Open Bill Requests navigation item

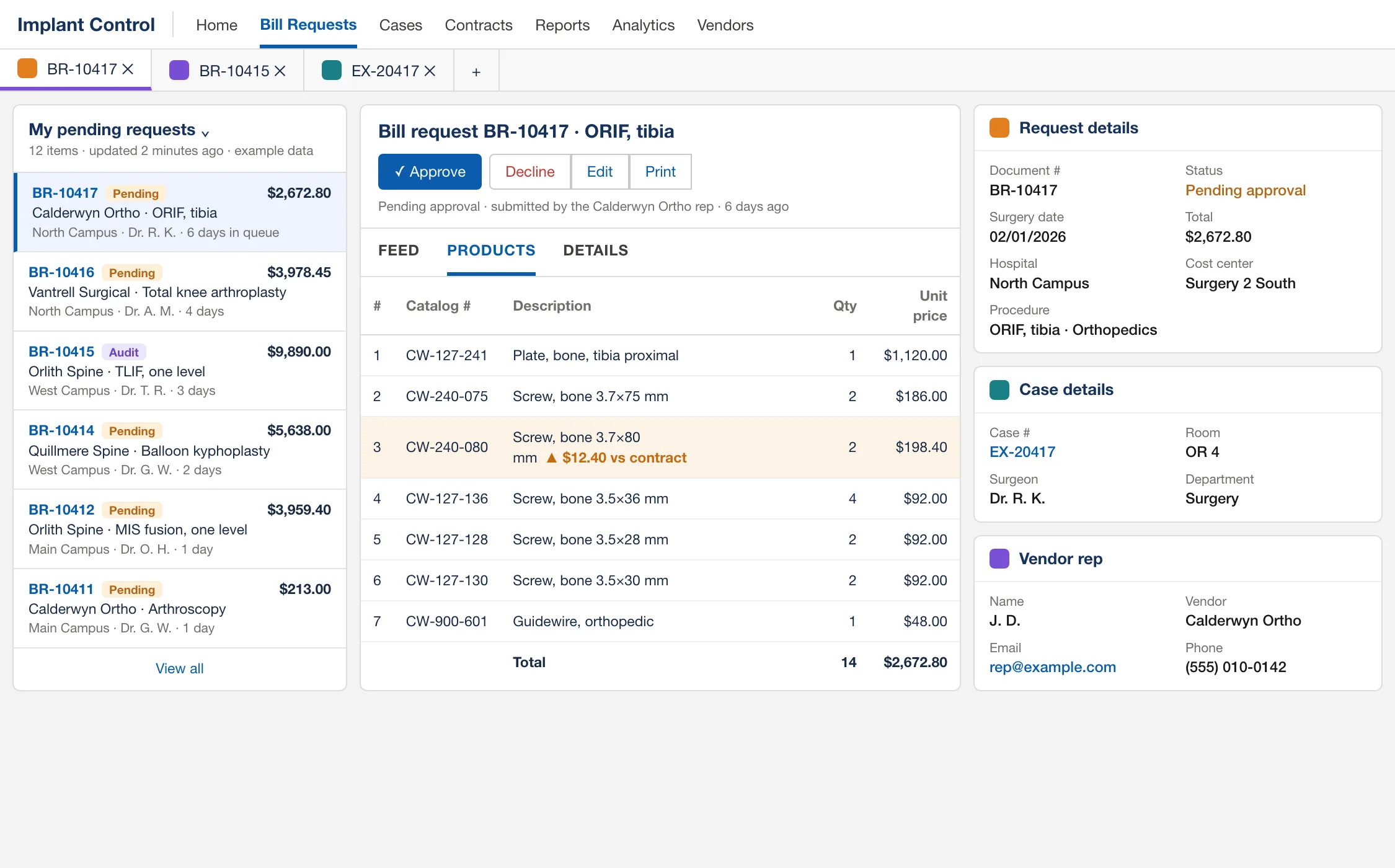[308, 25]
